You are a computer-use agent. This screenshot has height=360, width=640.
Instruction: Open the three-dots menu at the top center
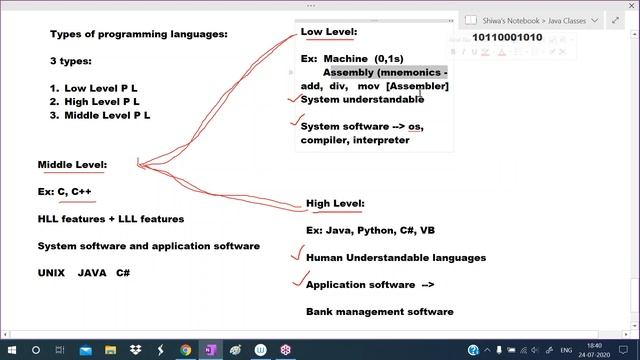[x=311, y=6]
